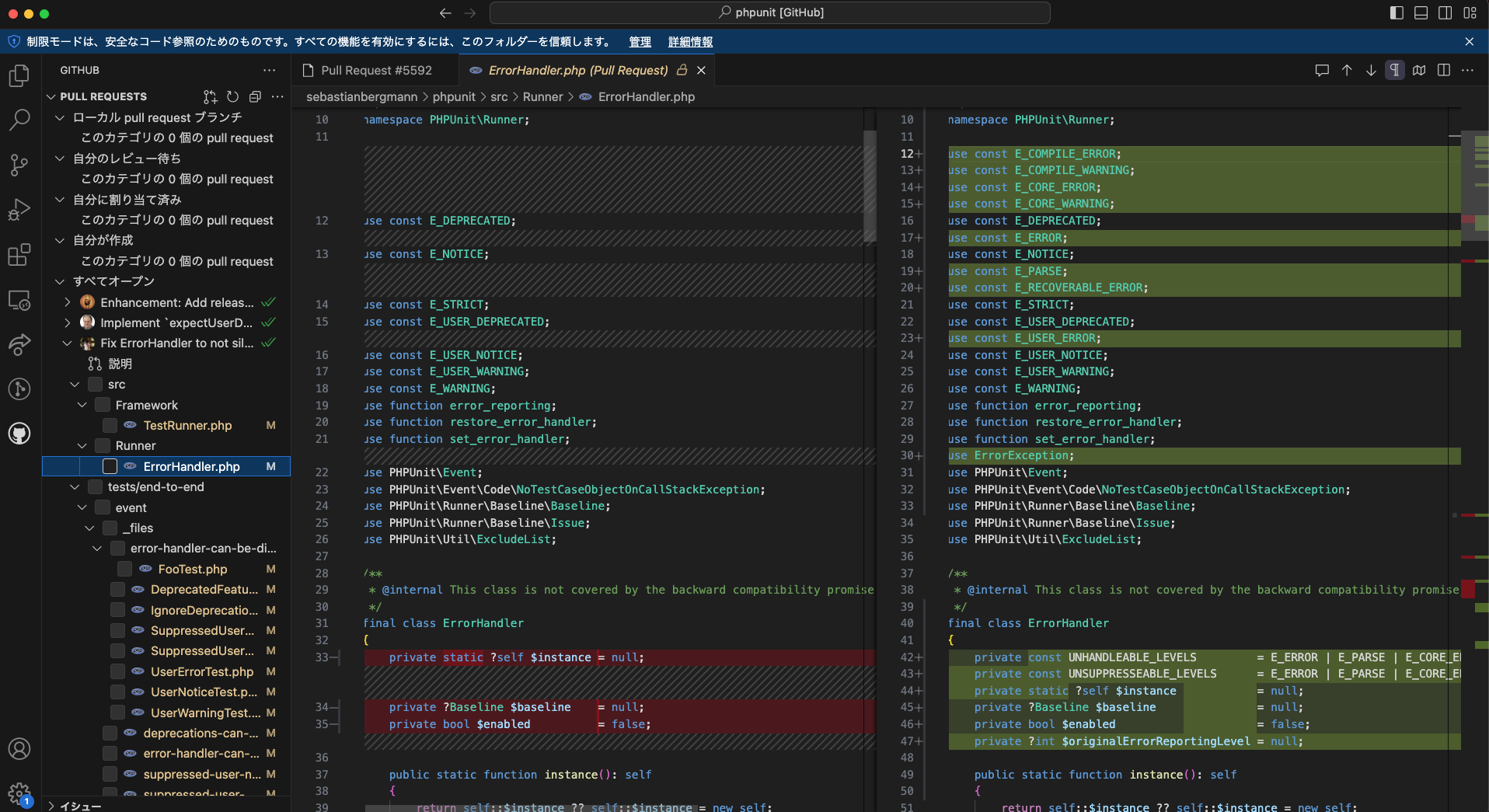The height and width of the screenshot is (812, 1489).
Task: Open the Run and Debug view
Action: tap(19, 210)
